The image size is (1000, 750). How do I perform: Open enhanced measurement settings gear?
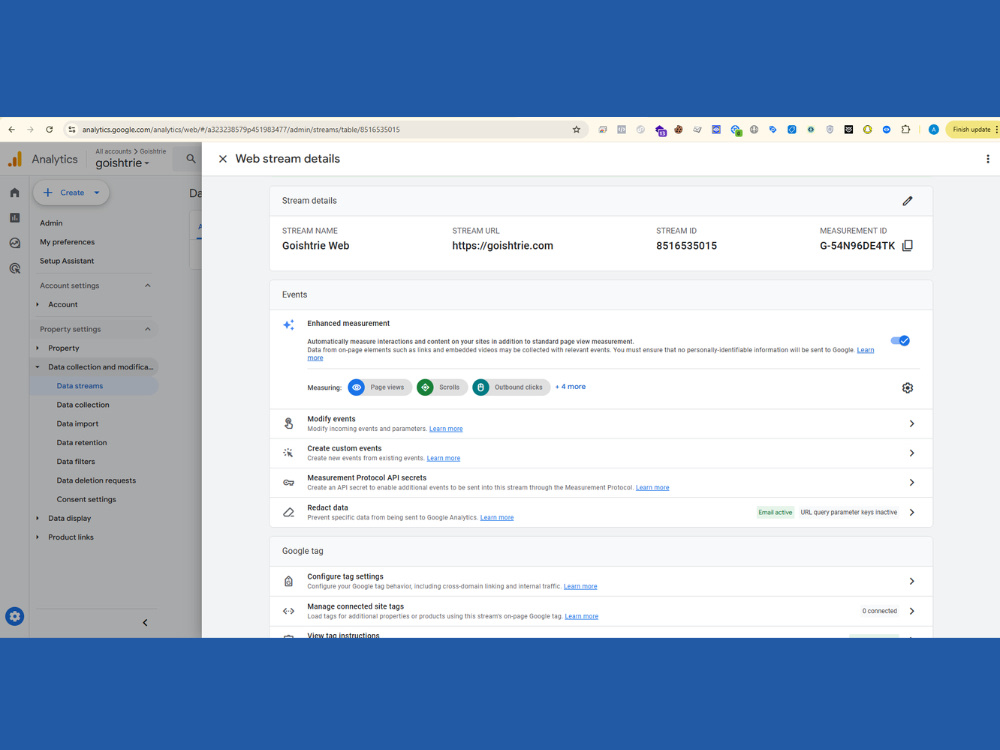click(x=907, y=388)
